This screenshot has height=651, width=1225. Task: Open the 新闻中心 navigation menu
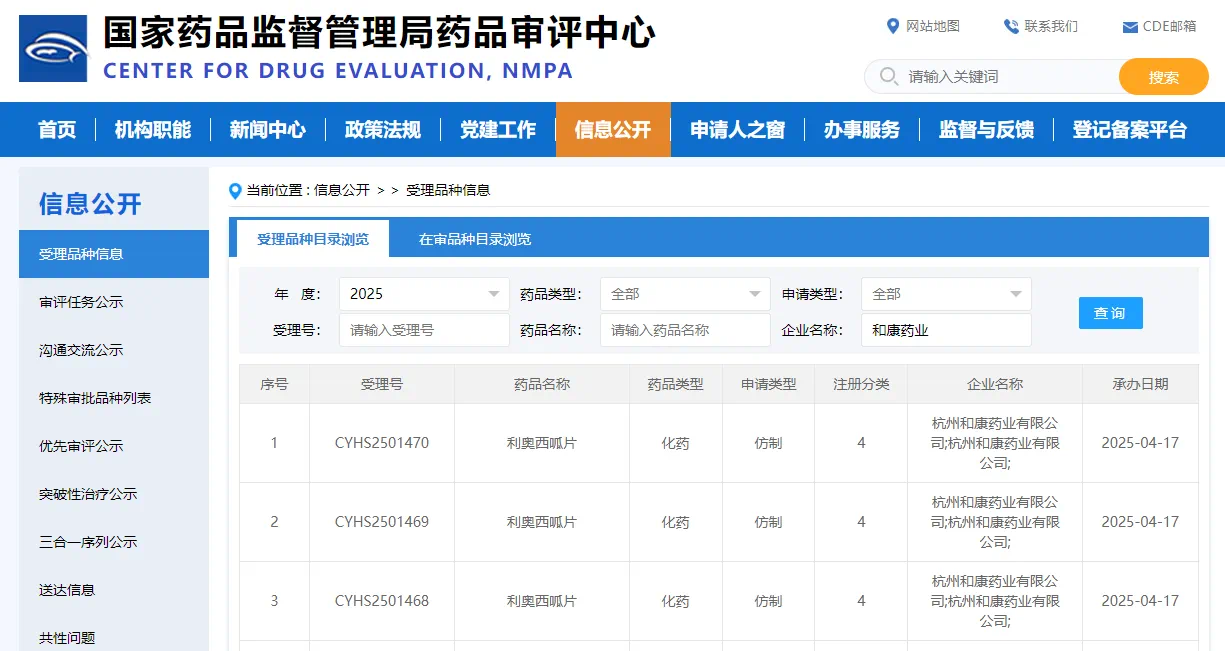click(268, 130)
